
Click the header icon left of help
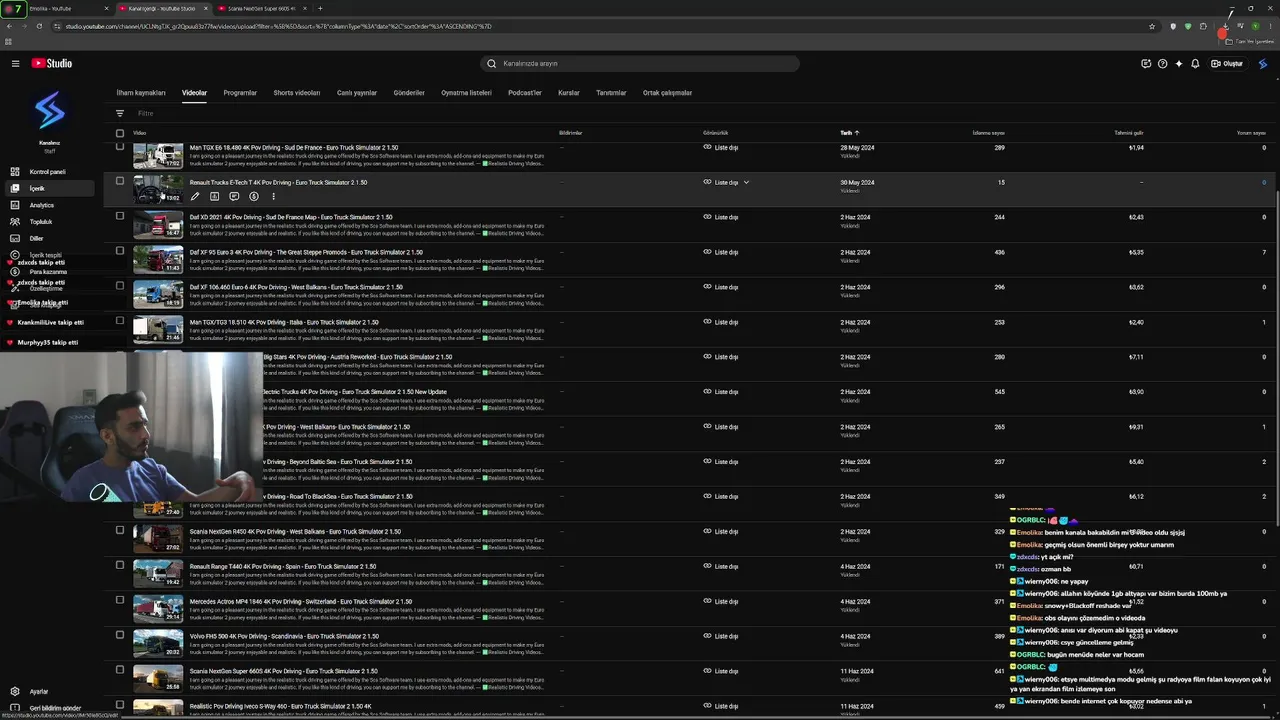[x=1146, y=63]
